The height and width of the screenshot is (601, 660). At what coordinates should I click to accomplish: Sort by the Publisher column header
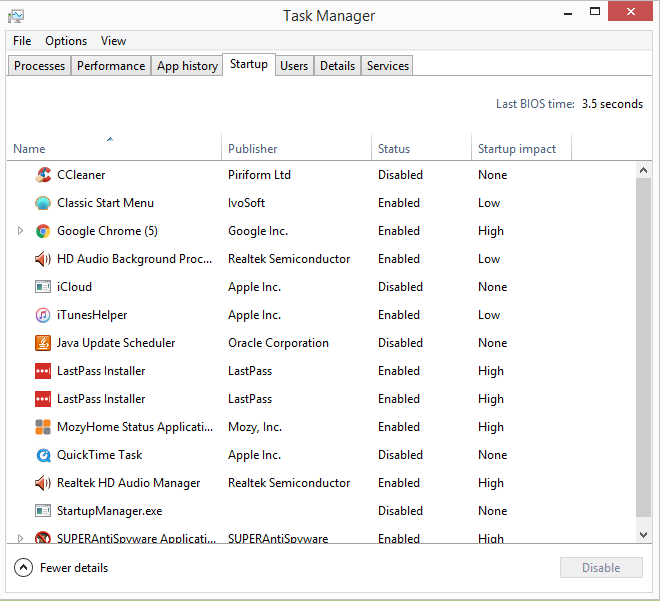coord(296,147)
